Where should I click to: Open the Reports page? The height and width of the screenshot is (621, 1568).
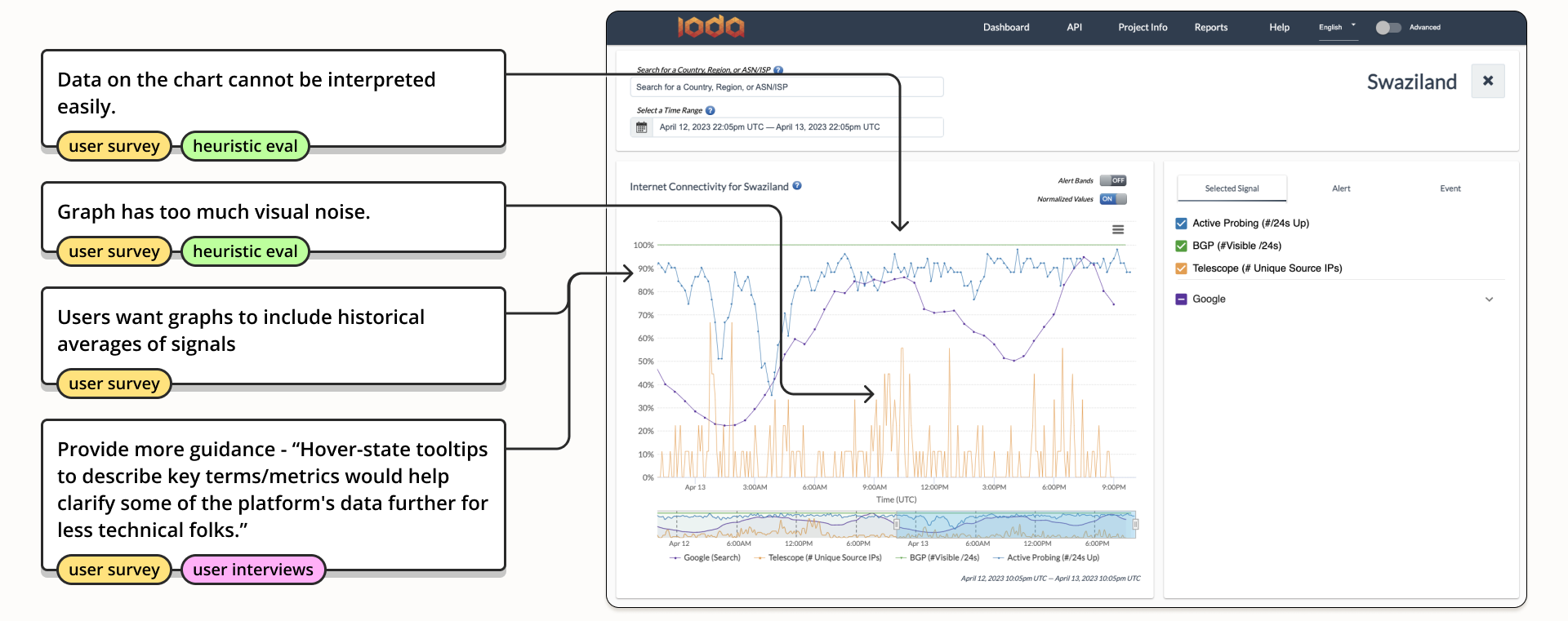[x=1211, y=28]
